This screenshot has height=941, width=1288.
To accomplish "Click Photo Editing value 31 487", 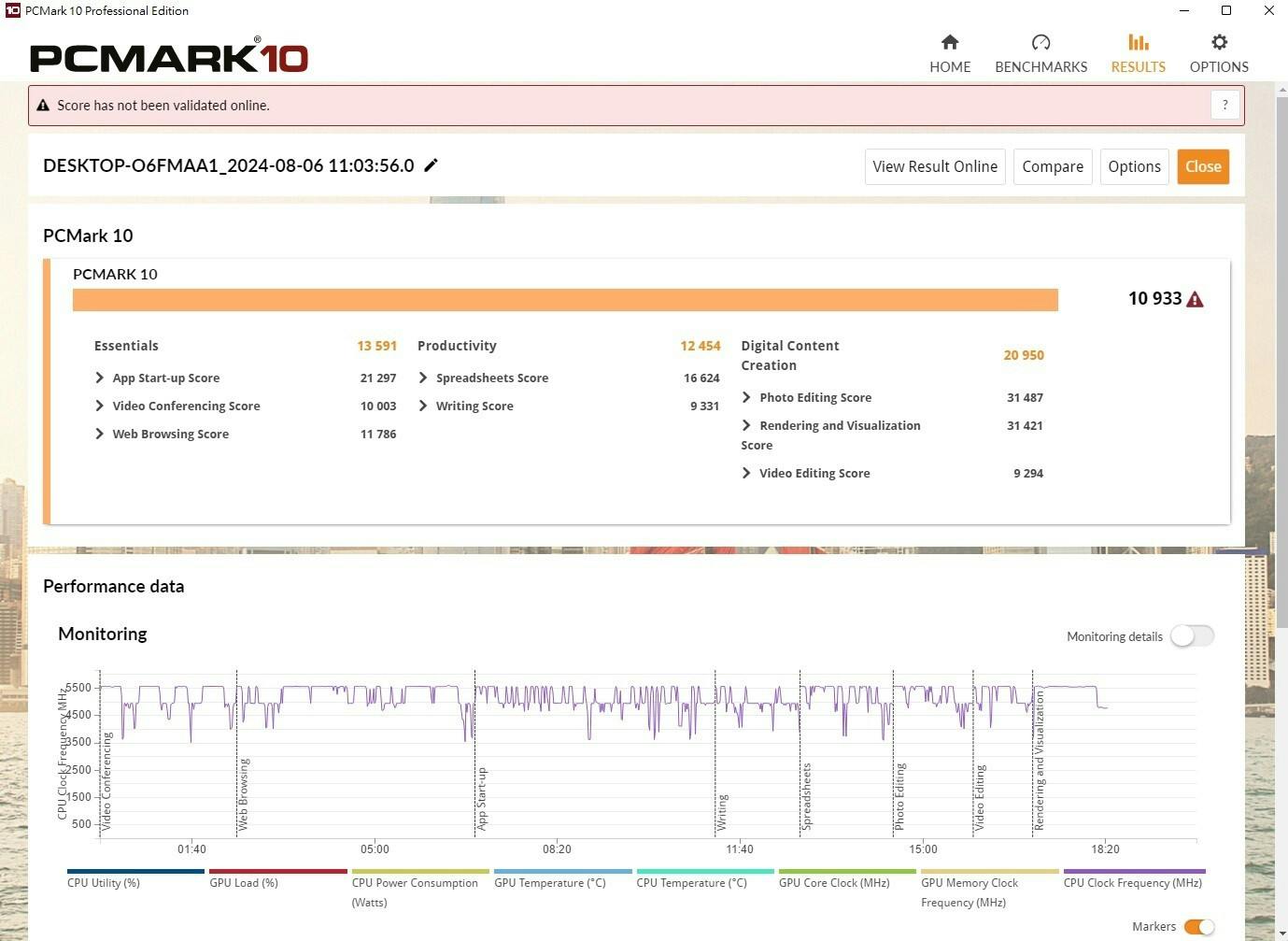I will 1025,397.
